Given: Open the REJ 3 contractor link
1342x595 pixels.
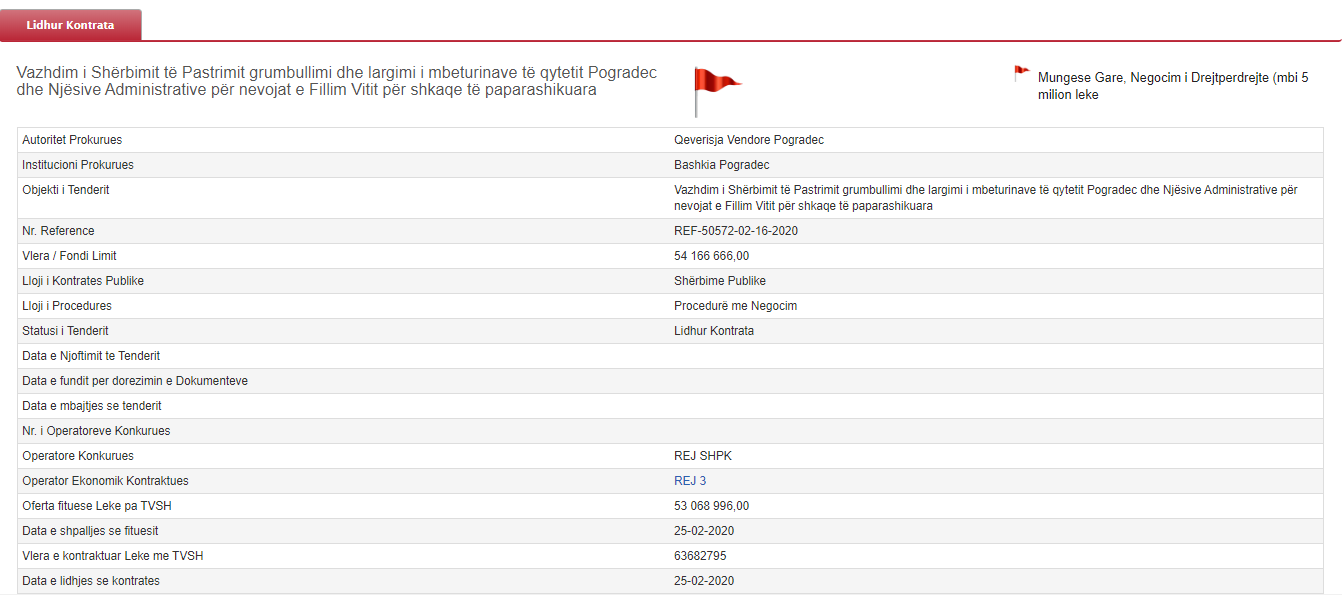Looking at the screenshot, I should coord(690,481).
